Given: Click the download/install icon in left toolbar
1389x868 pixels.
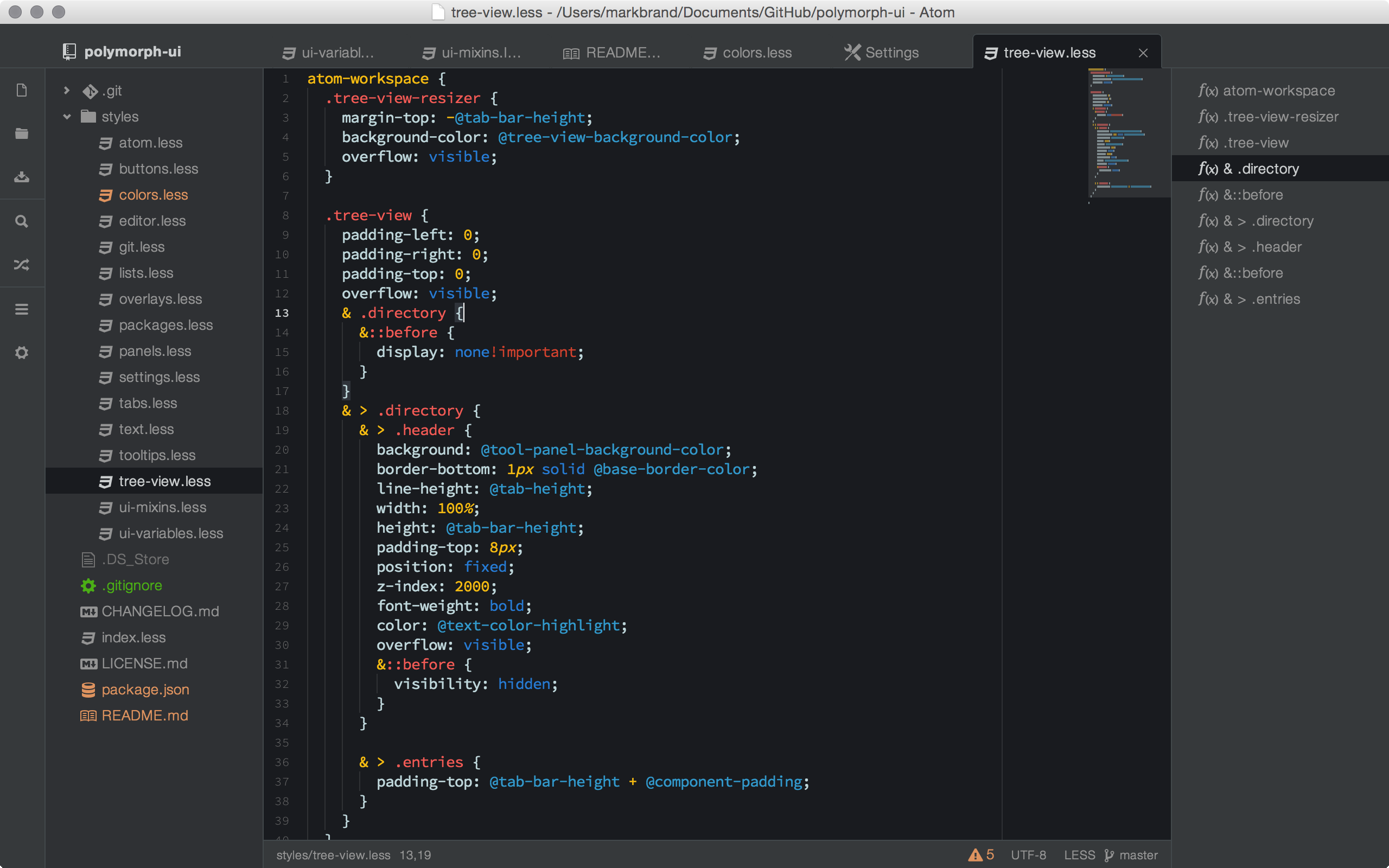Looking at the screenshot, I should point(22,177).
